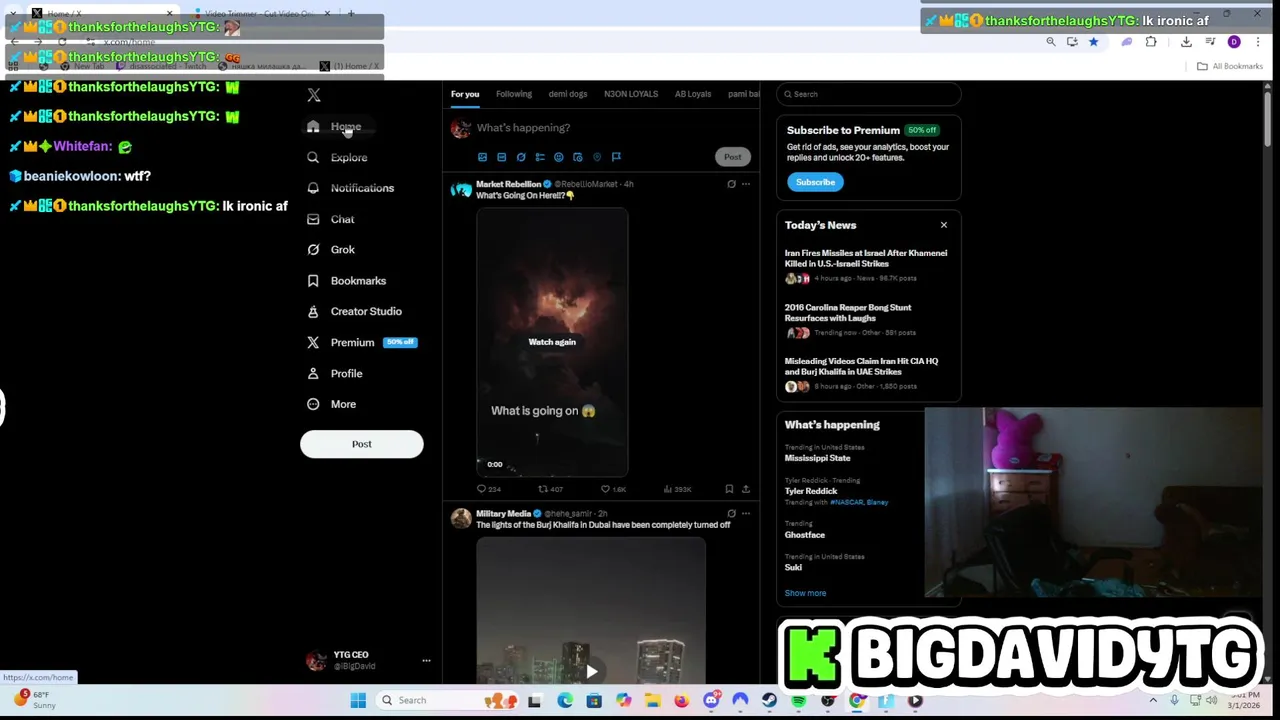Click Grok icon on Military Media post

coord(731,513)
